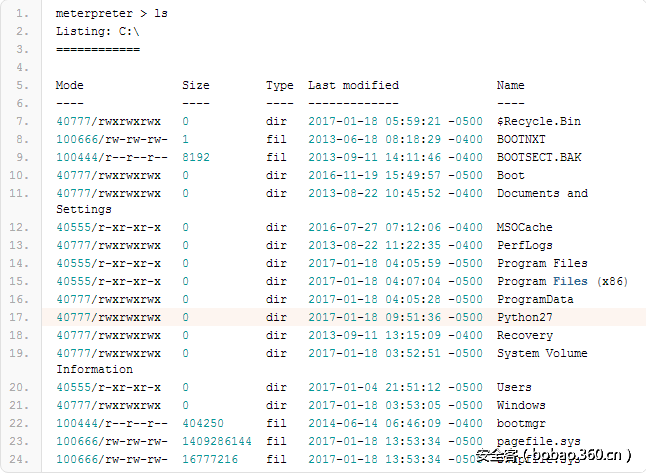
Task: Click the BOOTNXT size value '1'
Action: 185,139
